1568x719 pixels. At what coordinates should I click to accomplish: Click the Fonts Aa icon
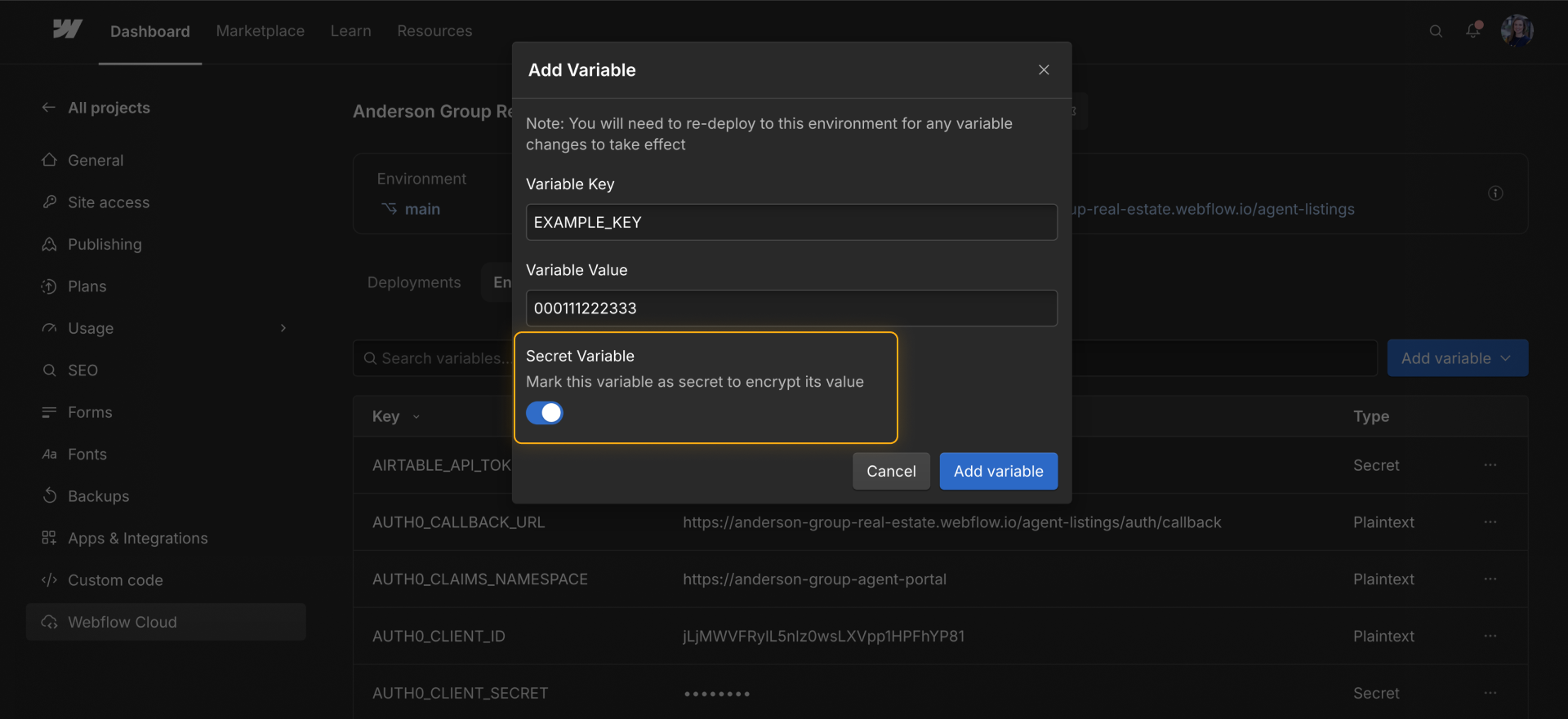(50, 454)
